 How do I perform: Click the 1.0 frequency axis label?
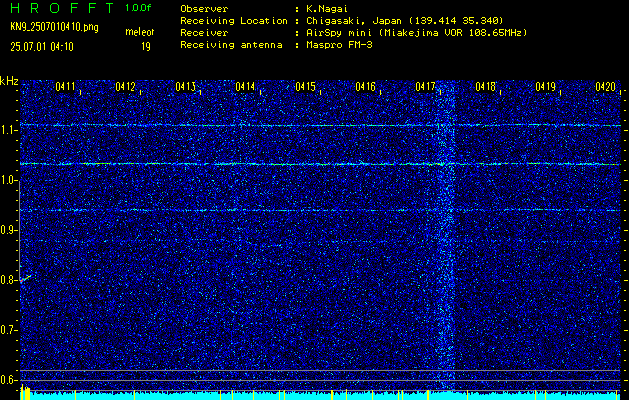click(x=8, y=180)
